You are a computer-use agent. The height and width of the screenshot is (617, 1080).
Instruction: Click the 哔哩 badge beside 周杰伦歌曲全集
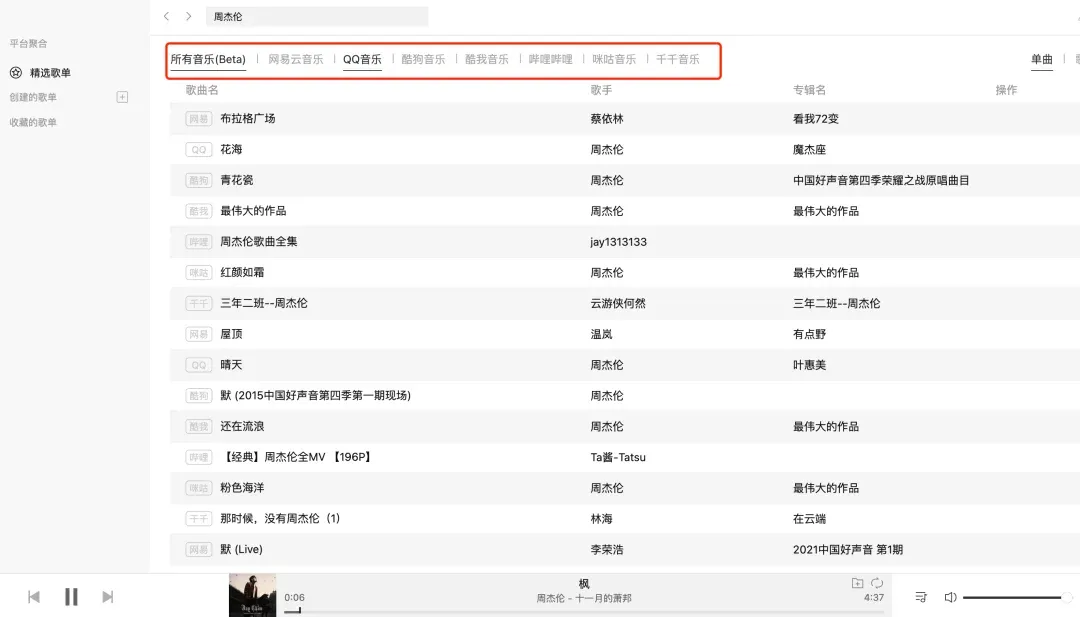pos(198,242)
